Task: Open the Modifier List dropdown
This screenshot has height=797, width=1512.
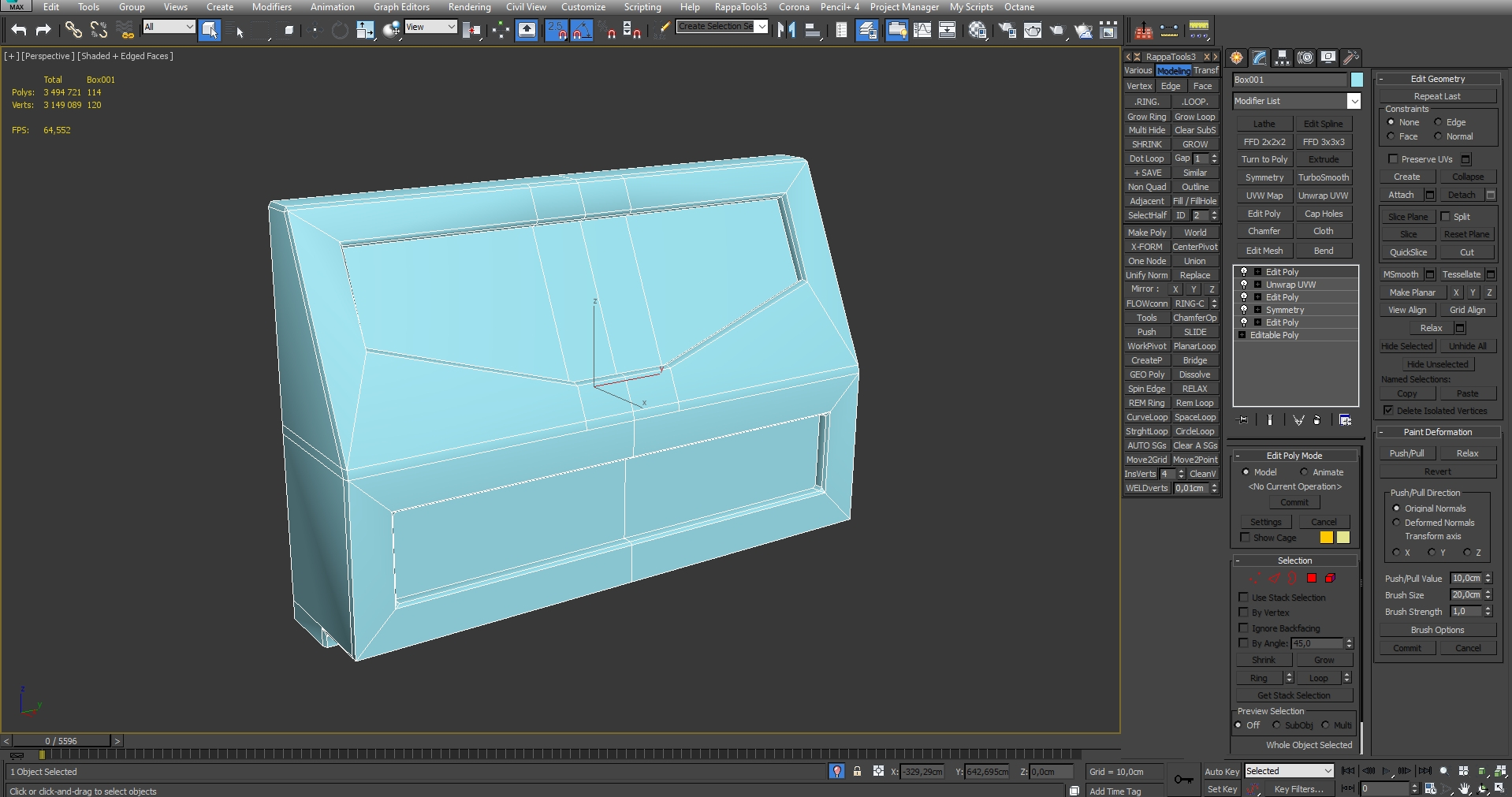Action: click(1354, 101)
